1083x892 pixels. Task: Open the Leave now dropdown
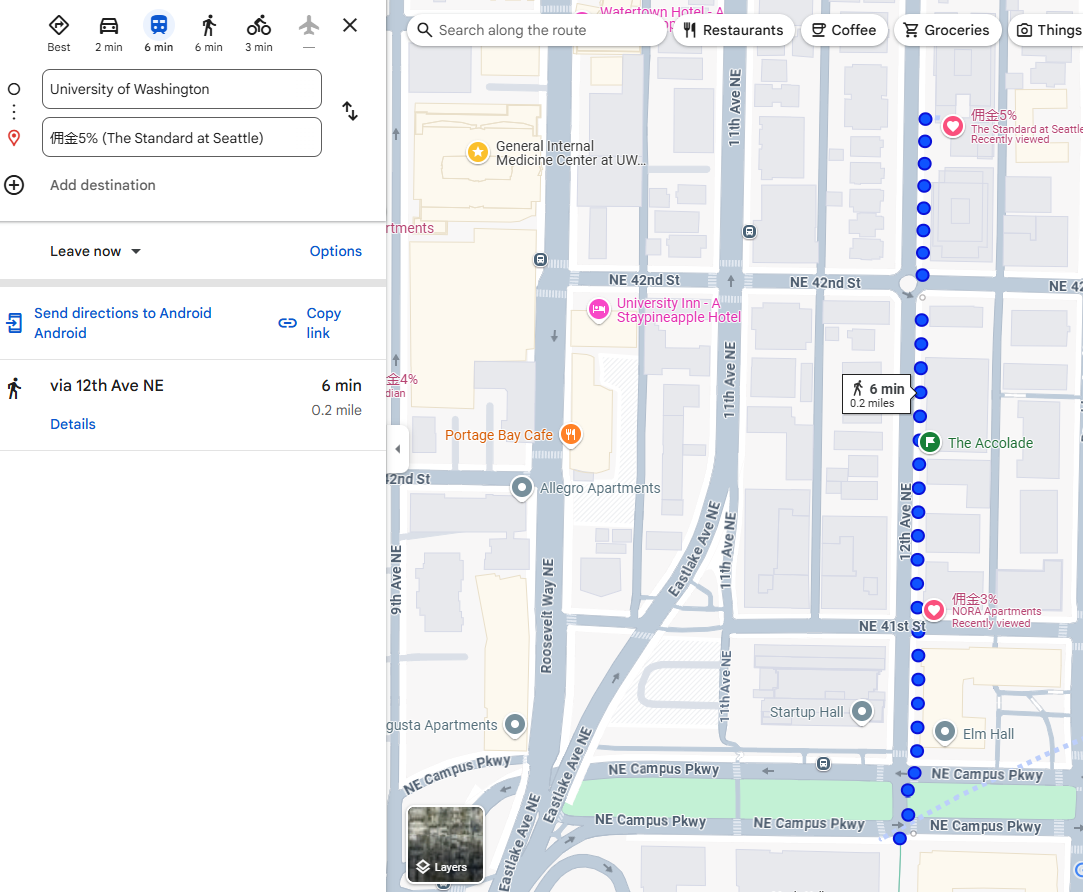[96, 251]
